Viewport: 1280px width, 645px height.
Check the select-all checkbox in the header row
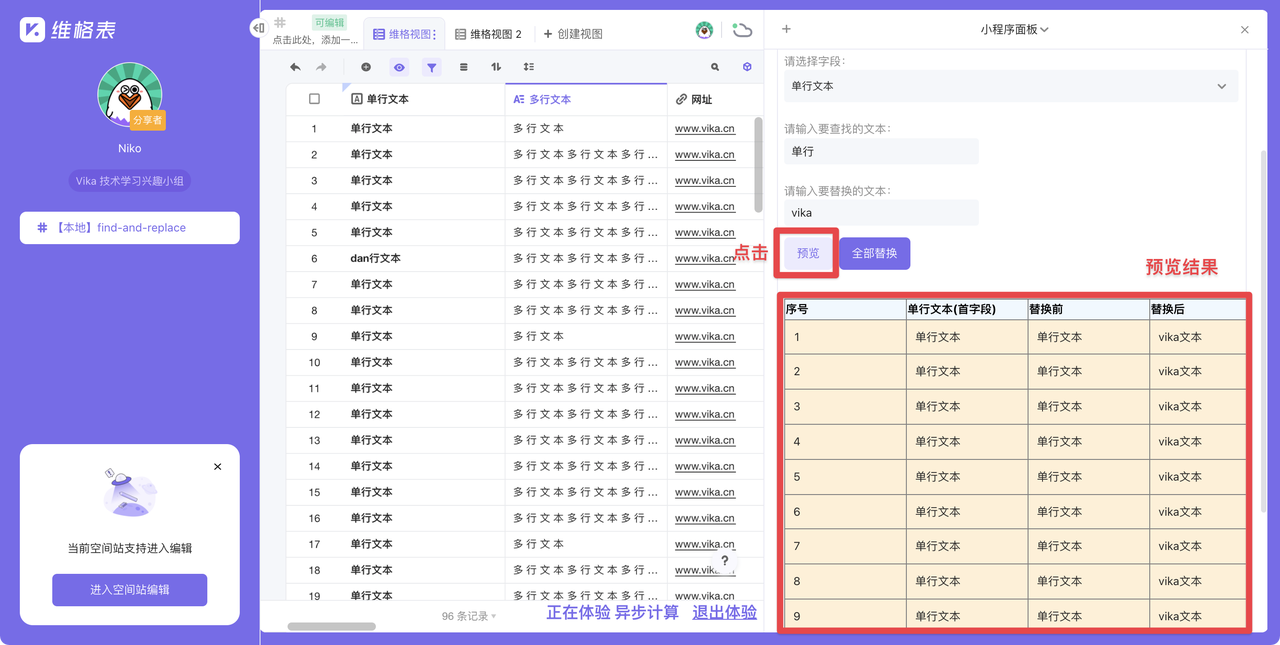[x=314, y=98]
